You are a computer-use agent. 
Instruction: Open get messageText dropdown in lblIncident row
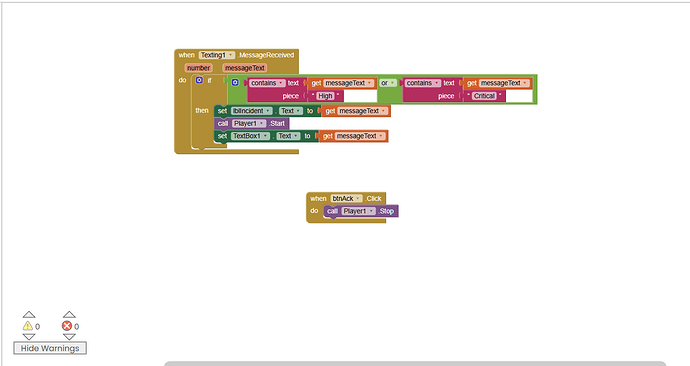pyautogui.click(x=363, y=111)
